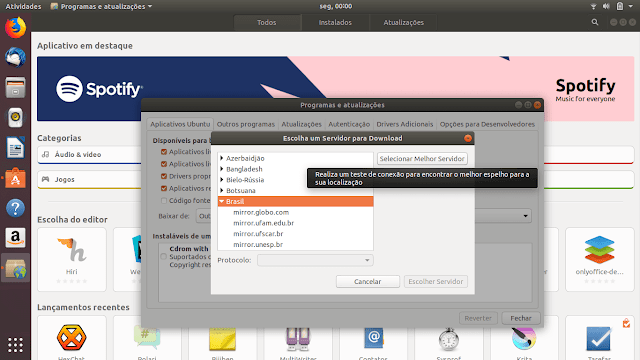Toggle 'Aplicativos re...' checkbox
Viewport: 640px width, 360px height.
(164, 189)
